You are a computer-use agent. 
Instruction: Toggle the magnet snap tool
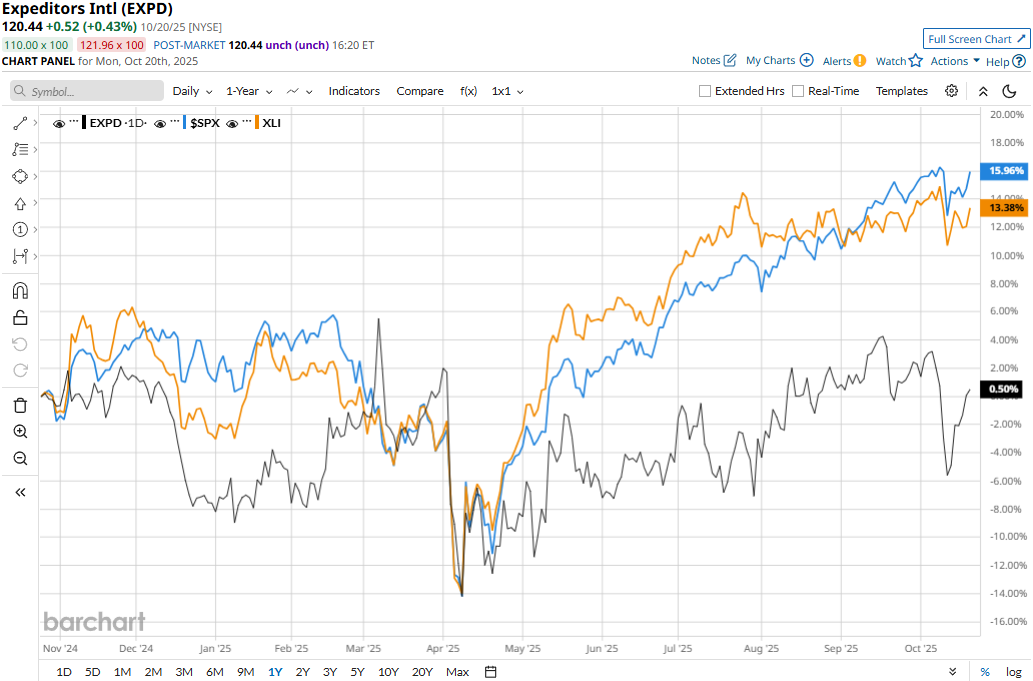tap(20, 290)
